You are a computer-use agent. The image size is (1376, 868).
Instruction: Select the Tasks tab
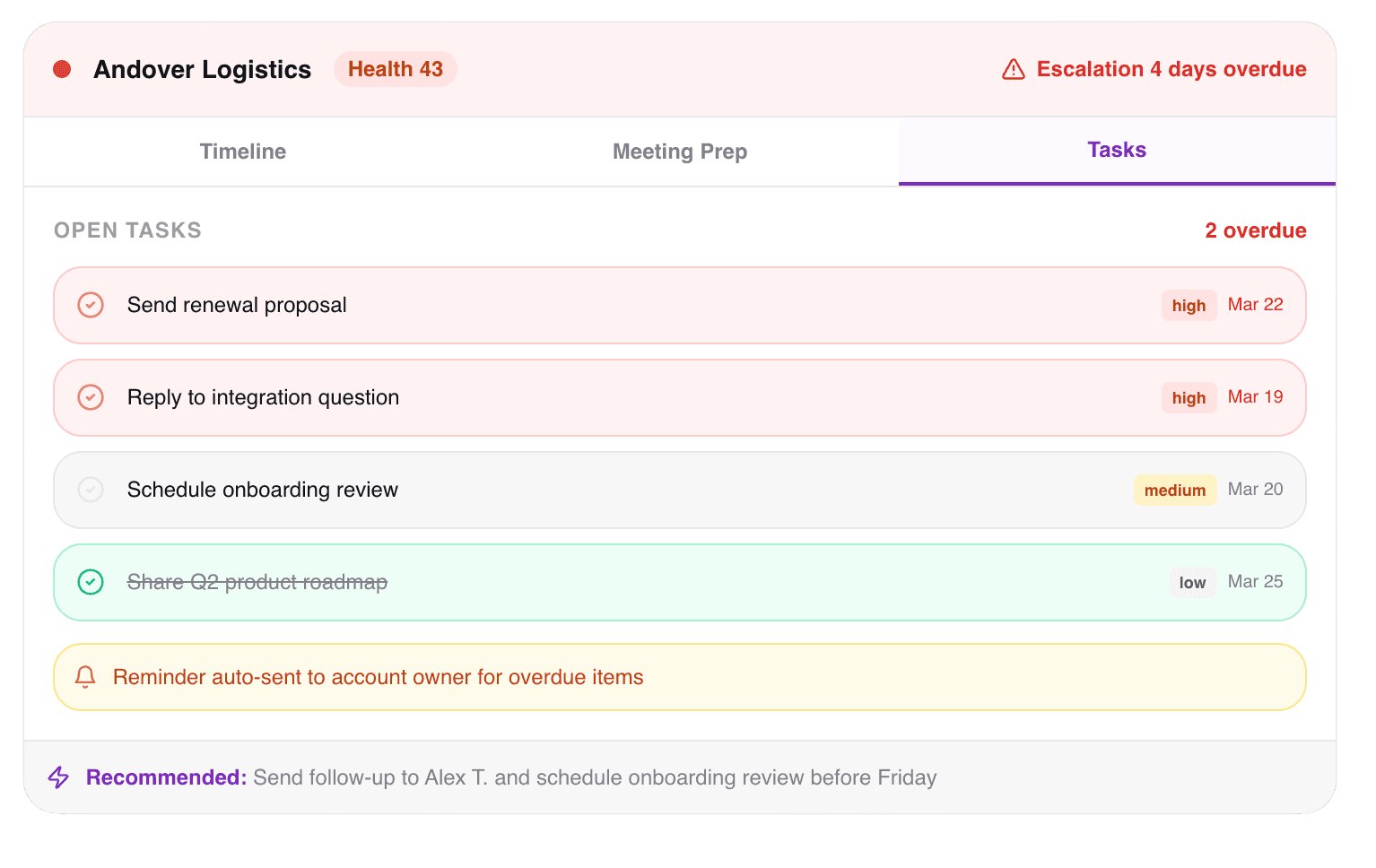click(1117, 151)
